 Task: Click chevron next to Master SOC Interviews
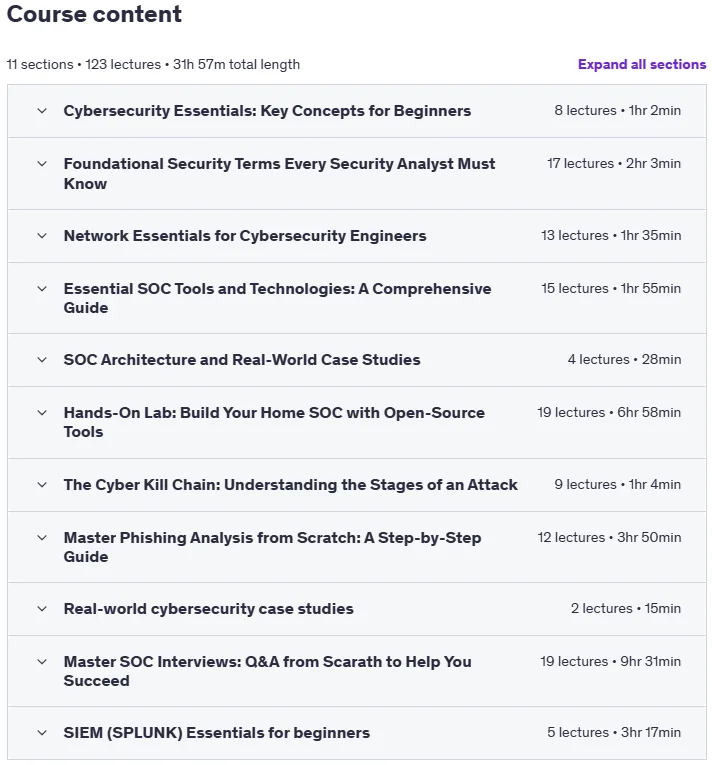point(42,662)
